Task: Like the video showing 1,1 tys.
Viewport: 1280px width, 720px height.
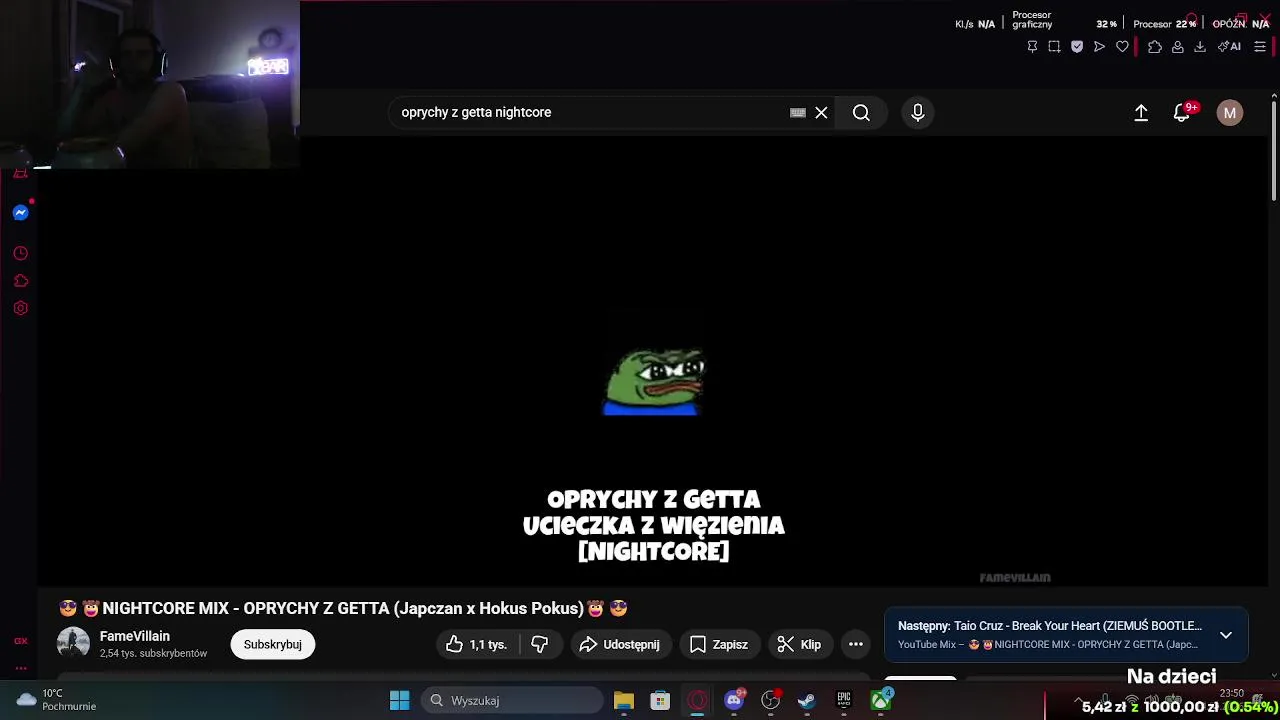Action: (x=478, y=644)
